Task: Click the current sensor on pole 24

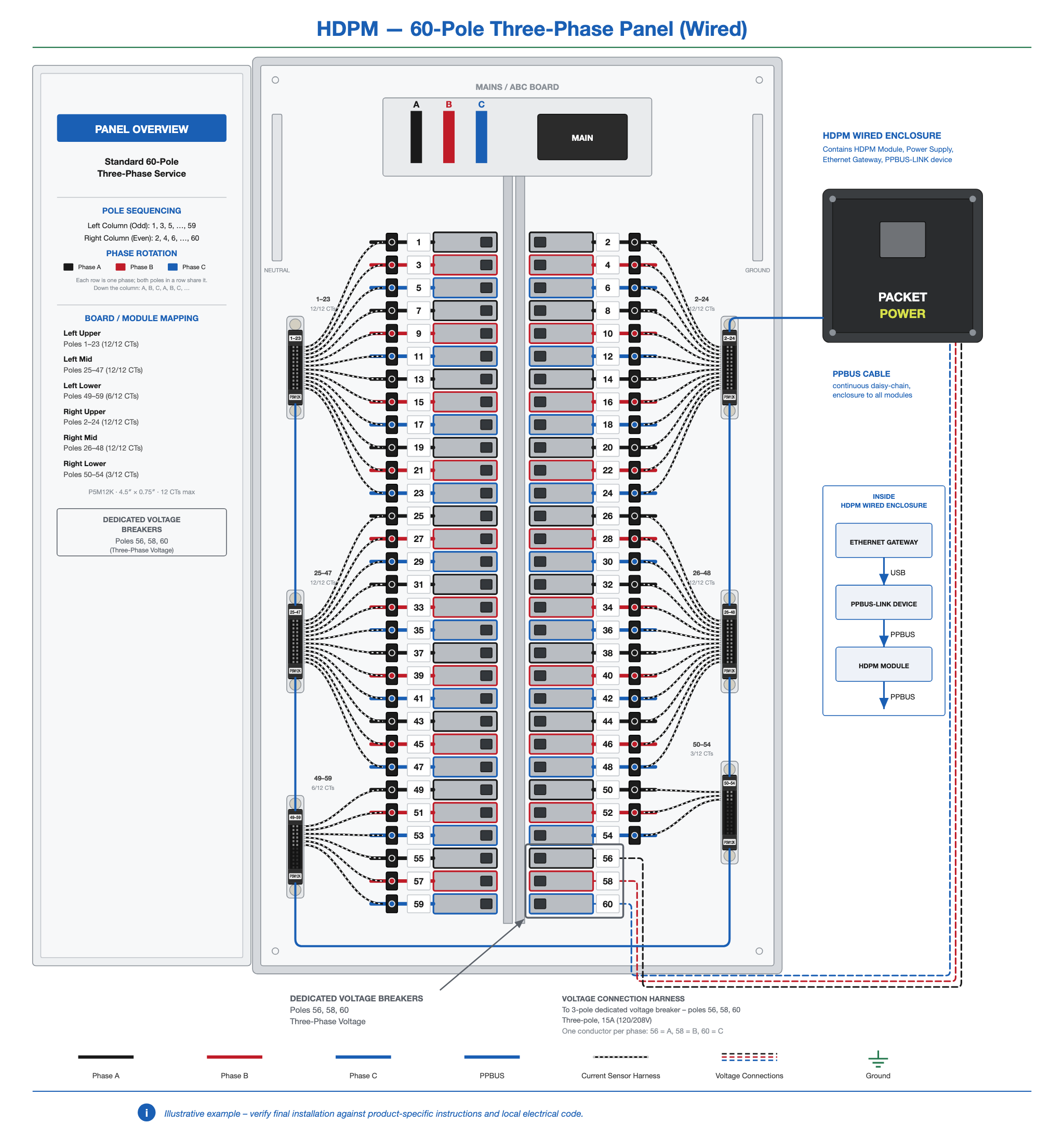Action: tap(634, 493)
